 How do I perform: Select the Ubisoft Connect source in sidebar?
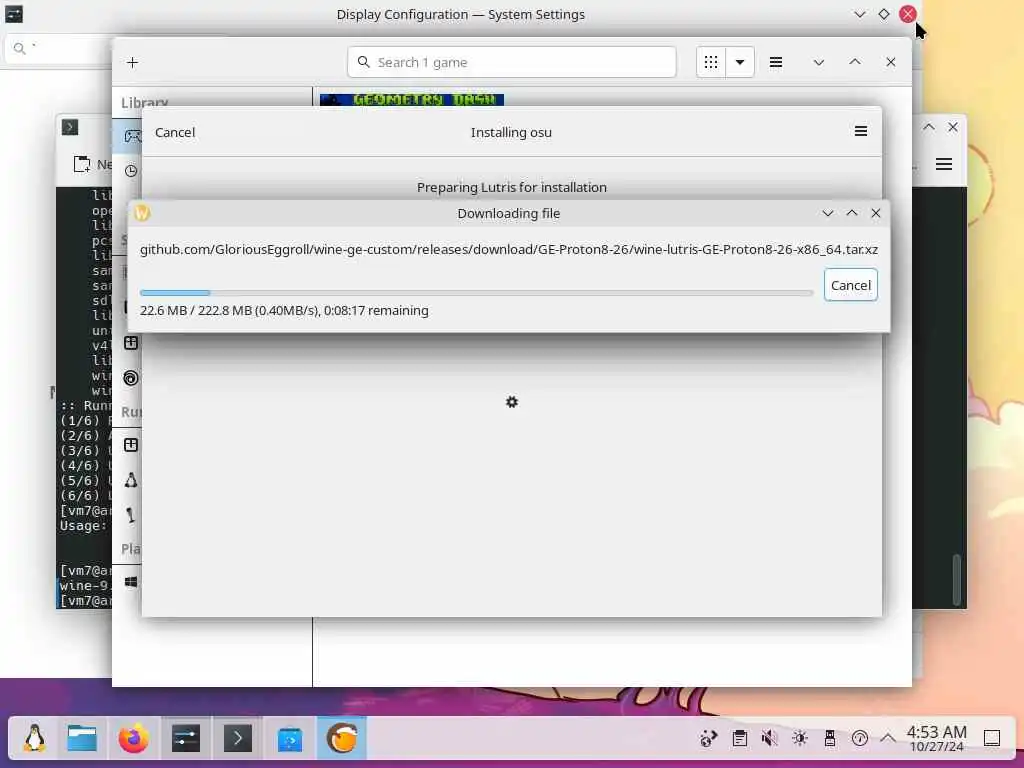[x=131, y=378]
